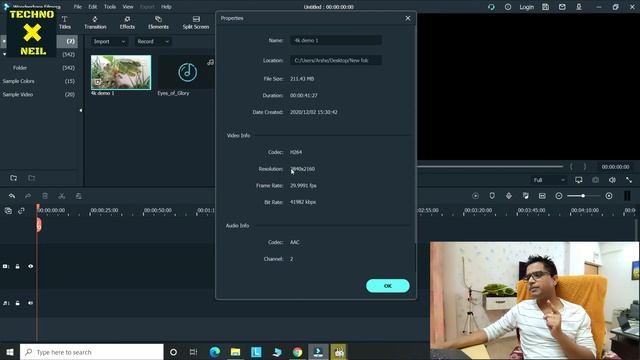The width and height of the screenshot is (640, 360).
Task: Zoom in timeline with plus icon
Action: click(609, 196)
